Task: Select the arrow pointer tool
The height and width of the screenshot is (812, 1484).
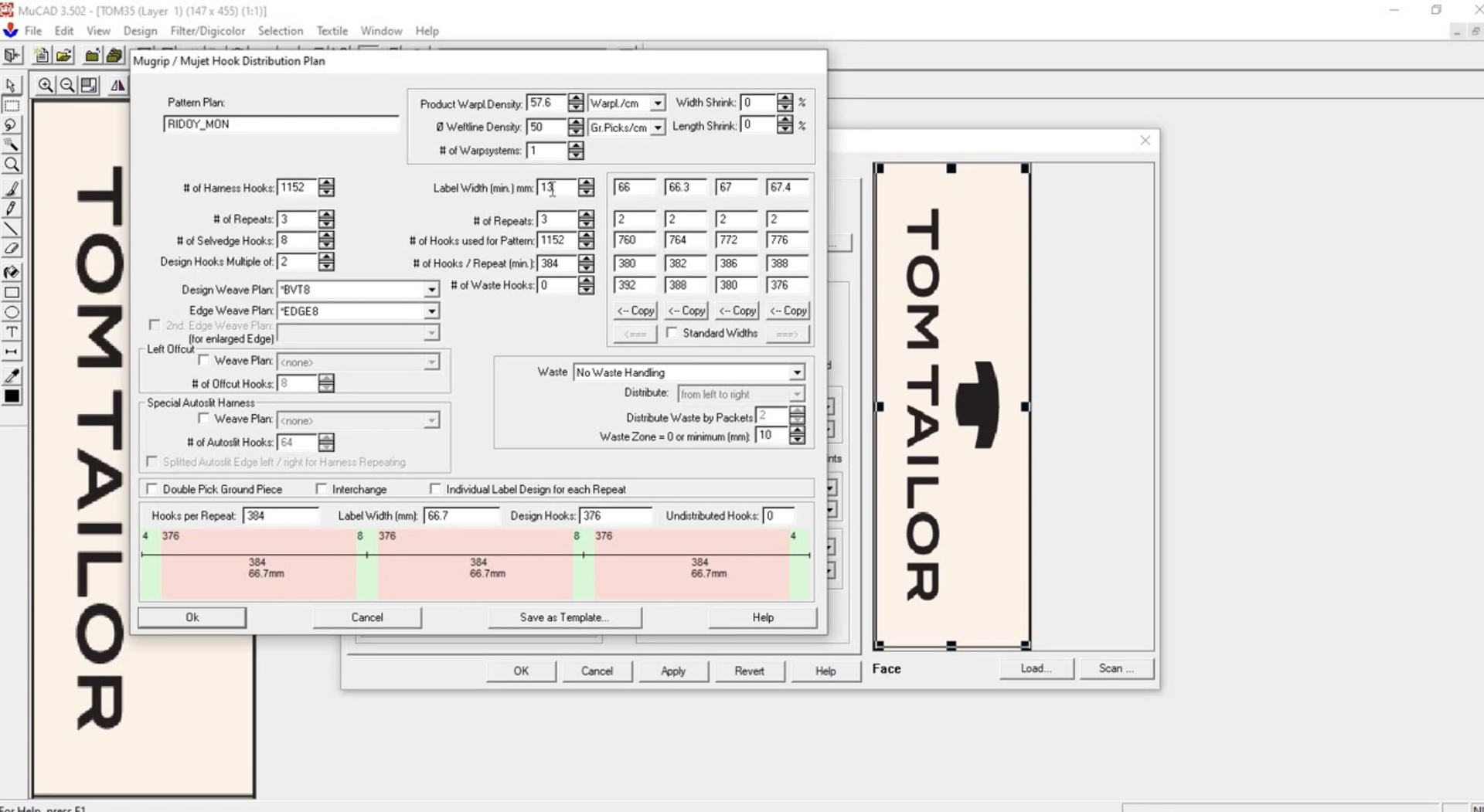Action: [x=12, y=86]
